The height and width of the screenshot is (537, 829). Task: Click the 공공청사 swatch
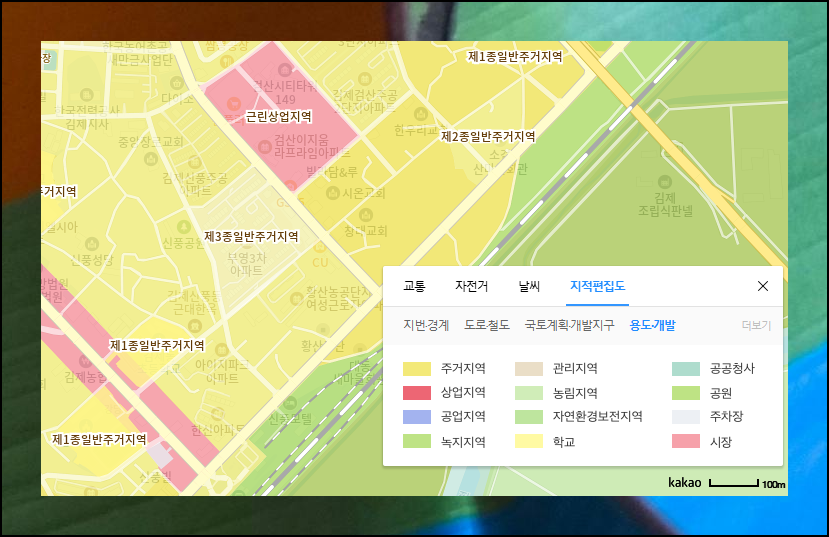click(x=686, y=368)
